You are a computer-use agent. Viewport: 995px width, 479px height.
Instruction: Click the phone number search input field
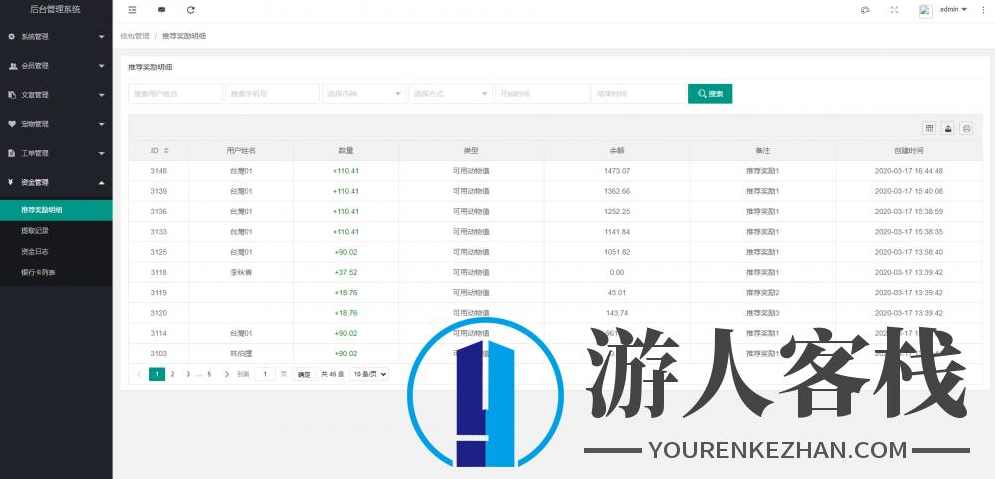272,93
